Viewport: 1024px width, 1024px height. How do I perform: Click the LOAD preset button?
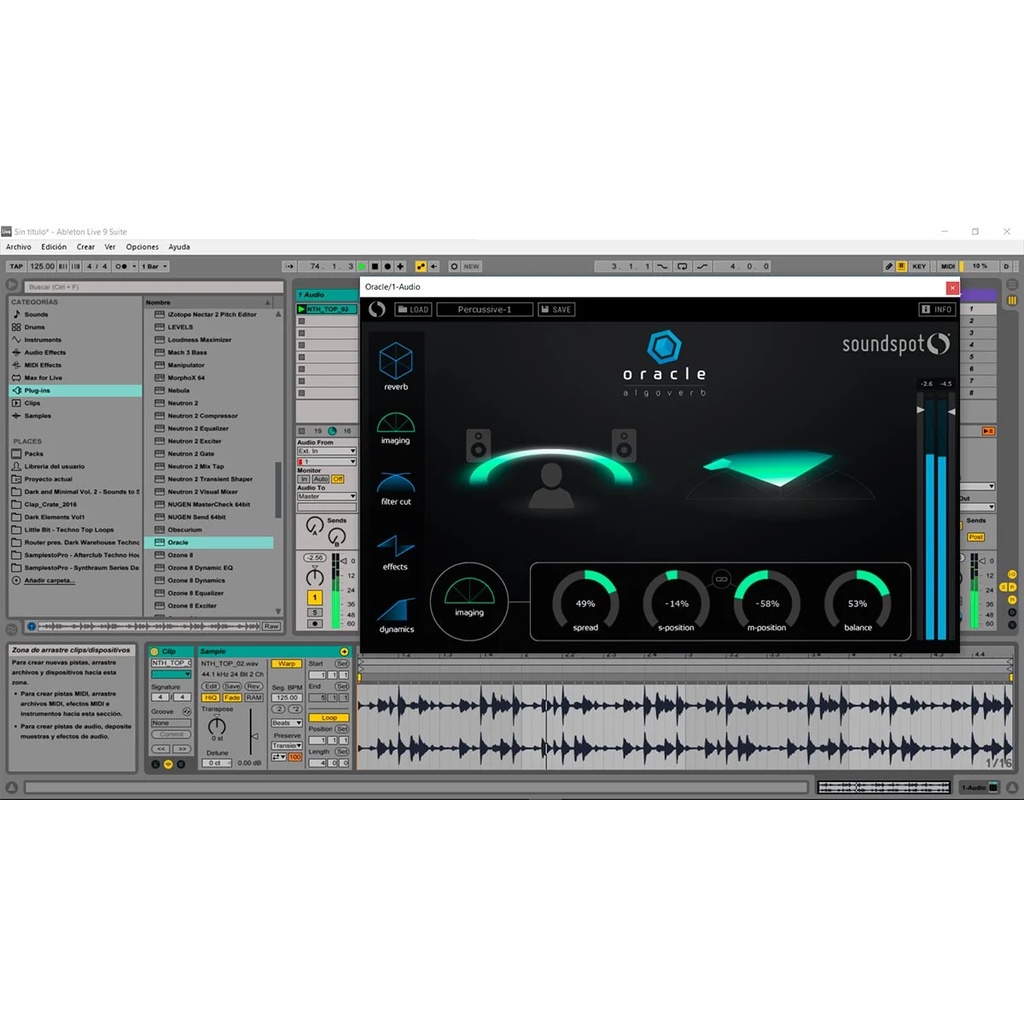(413, 310)
